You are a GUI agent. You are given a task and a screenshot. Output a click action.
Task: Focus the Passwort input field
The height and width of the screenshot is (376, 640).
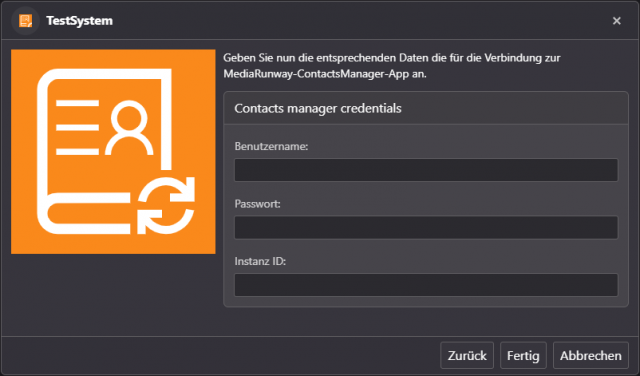426,227
